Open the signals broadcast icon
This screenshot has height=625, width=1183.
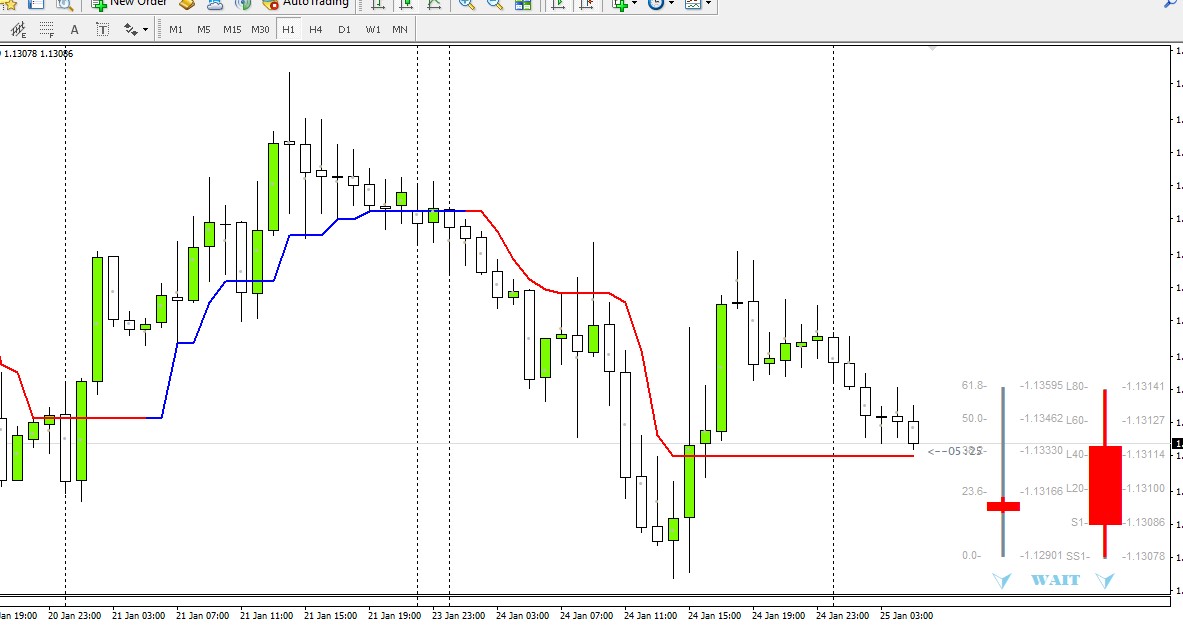(x=243, y=4)
